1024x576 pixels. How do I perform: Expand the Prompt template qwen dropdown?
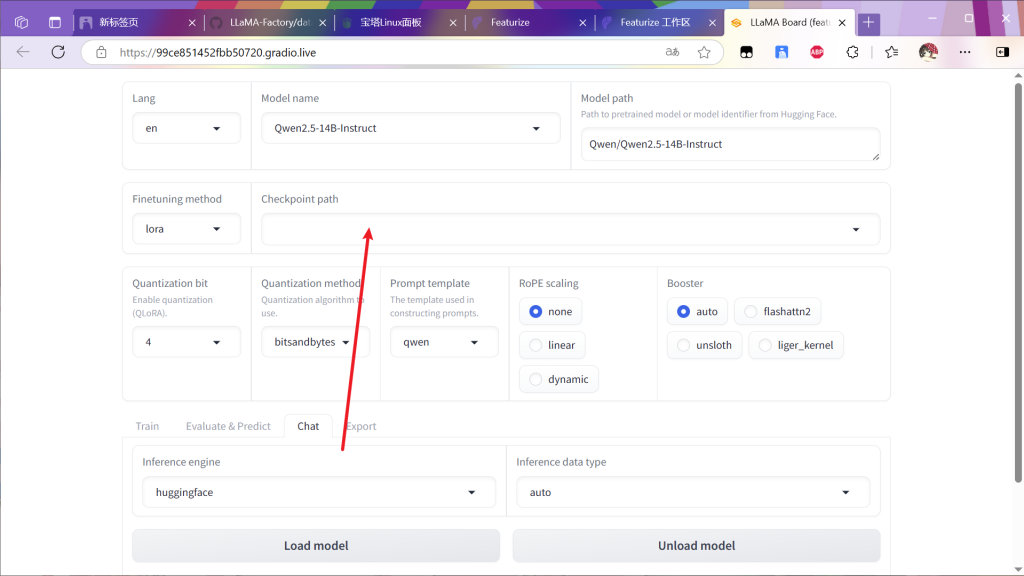444,342
